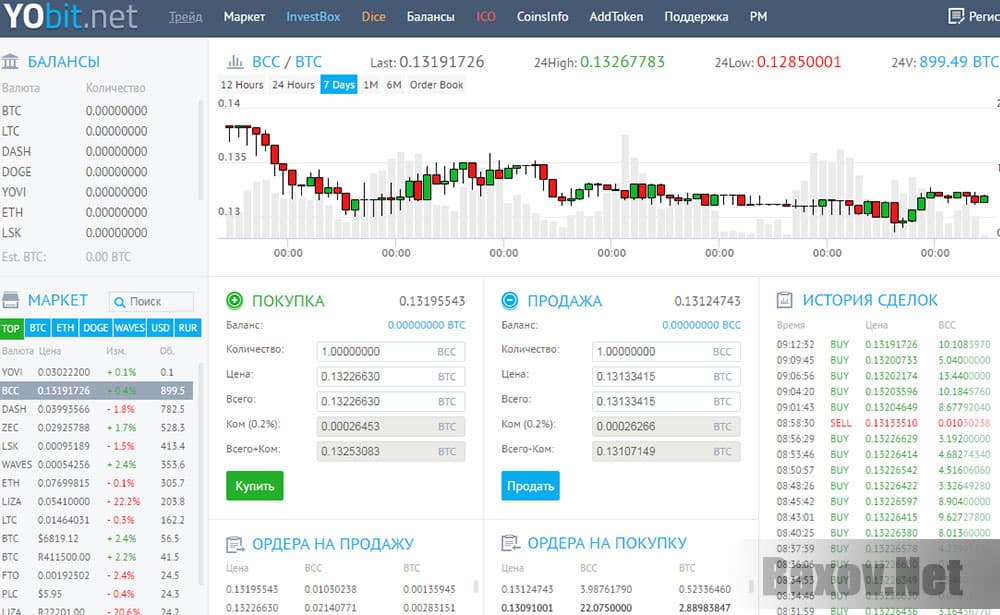The image size is (1000, 615).
Task: Click the magnifier icon in market search
Action: (x=119, y=301)
